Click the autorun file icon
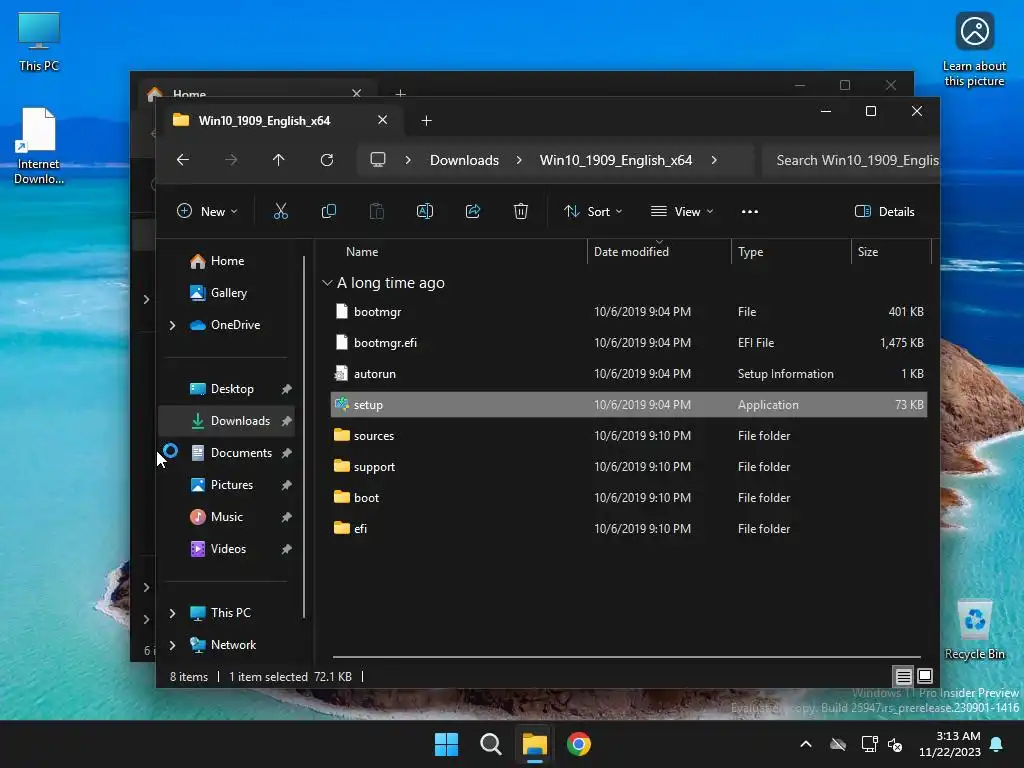Viewport: 1024px width, 768px height. 342,374
